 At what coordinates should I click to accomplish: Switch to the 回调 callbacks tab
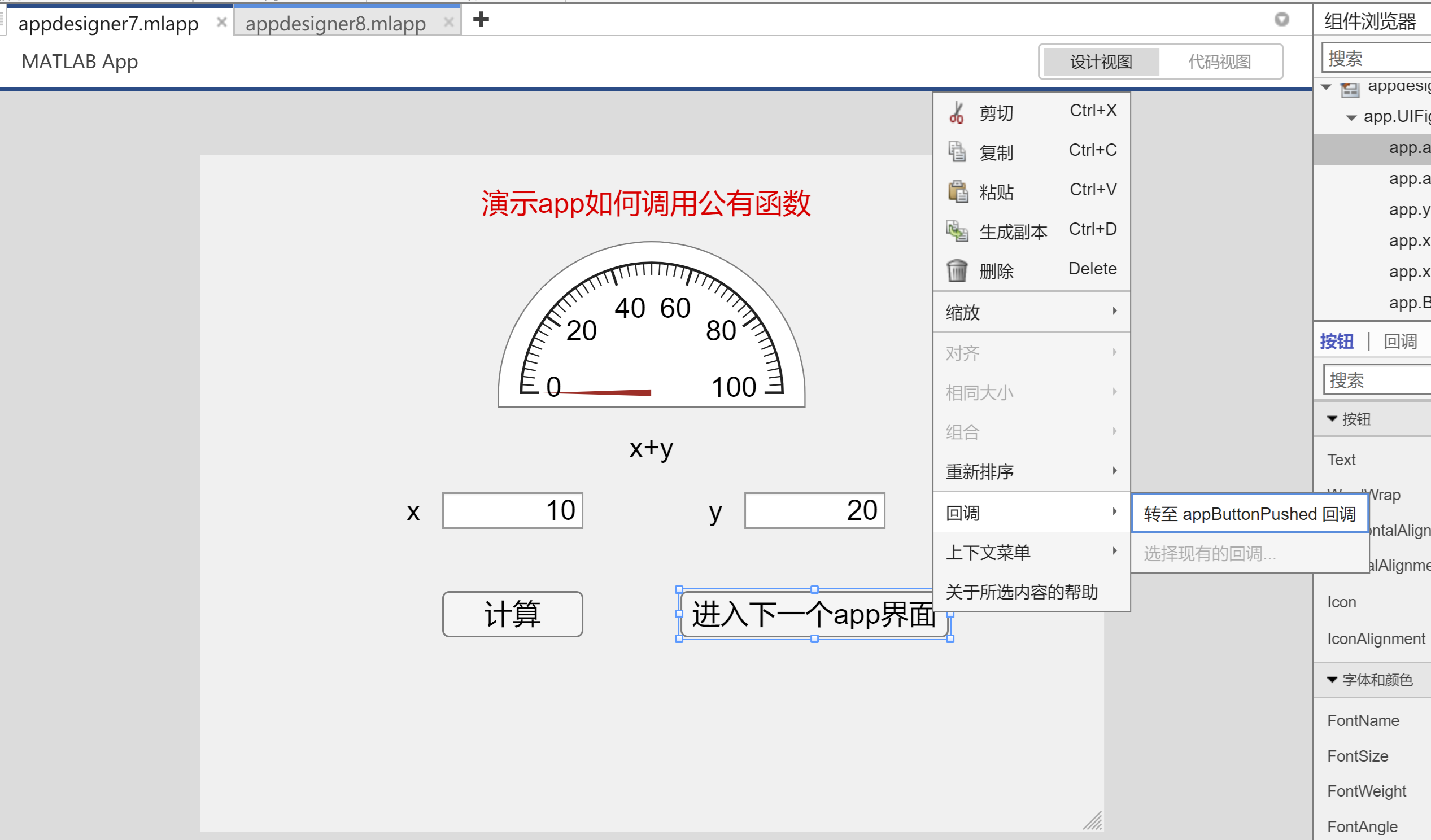pos(1400,342)
